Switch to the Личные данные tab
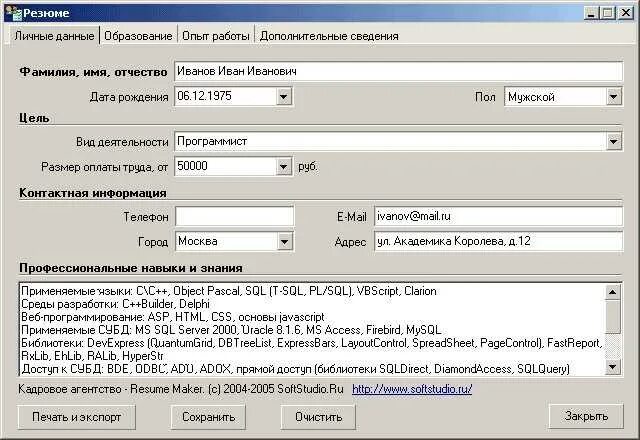This screenshot has height=440, width=640. pos(54,36)
